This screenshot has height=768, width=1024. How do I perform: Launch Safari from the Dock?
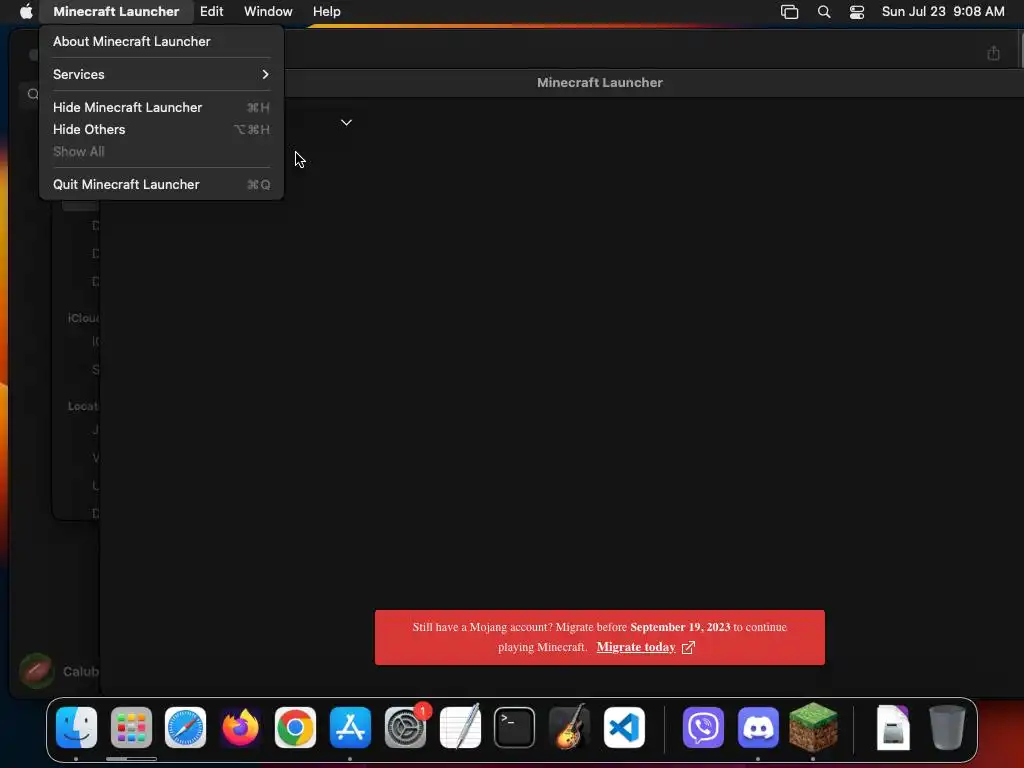pyautogui.click(x=185, y=727)
